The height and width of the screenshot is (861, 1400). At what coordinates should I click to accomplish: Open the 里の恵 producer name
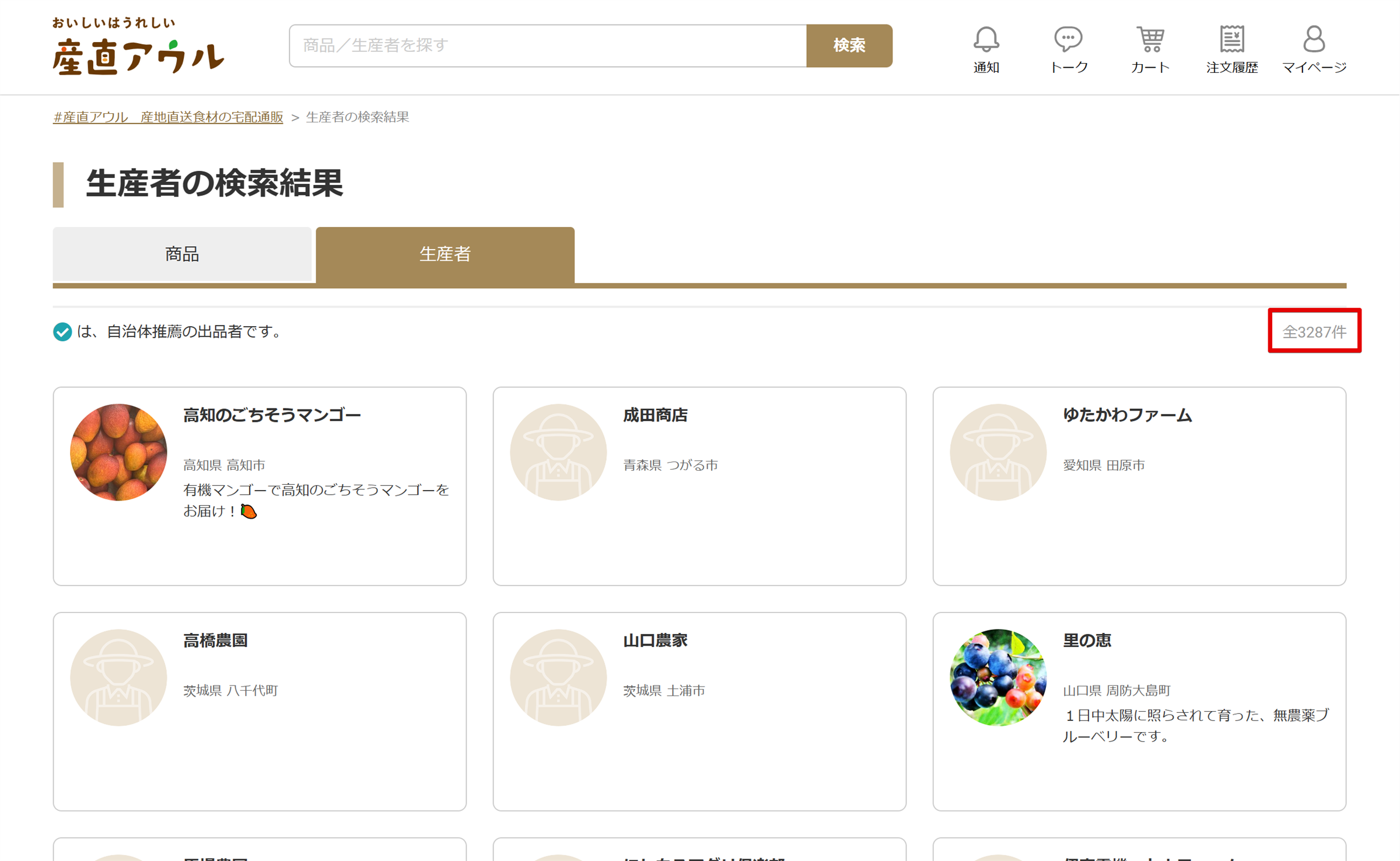[x=1087, y=640]
